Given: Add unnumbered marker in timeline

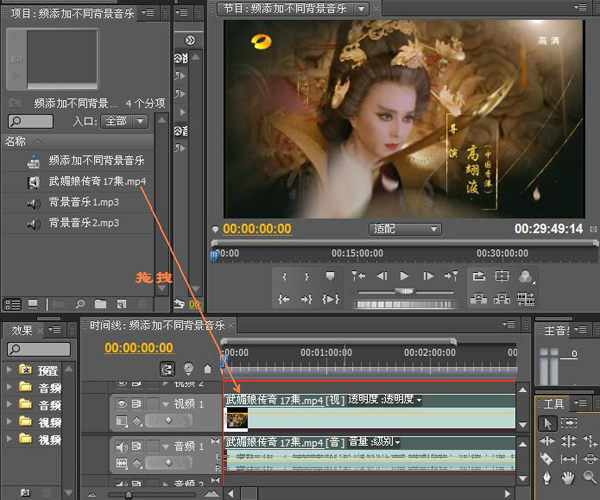Looking at the screenshot, I should click(207, 369).
